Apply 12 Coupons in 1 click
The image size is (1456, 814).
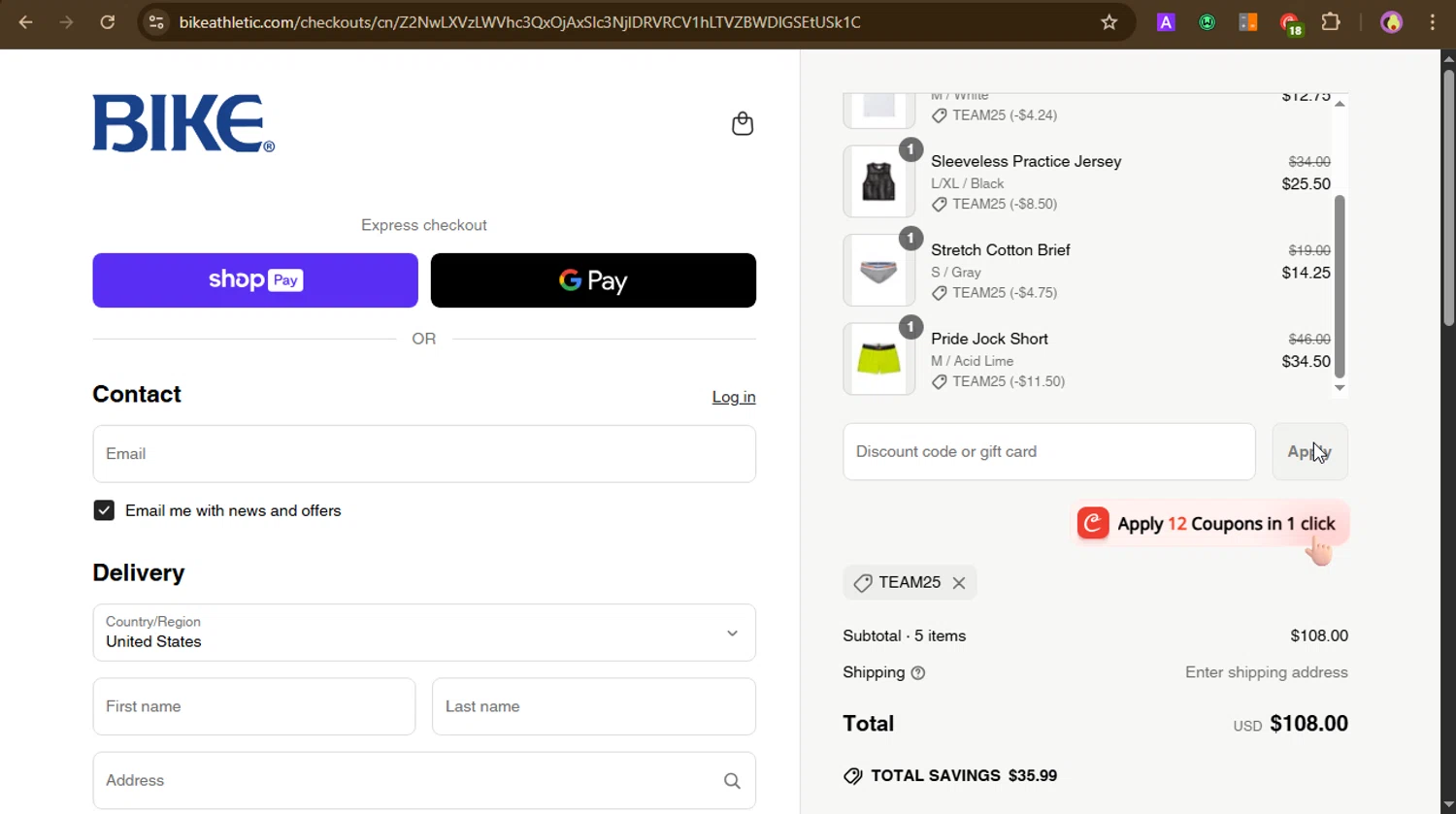(1210, 524)
